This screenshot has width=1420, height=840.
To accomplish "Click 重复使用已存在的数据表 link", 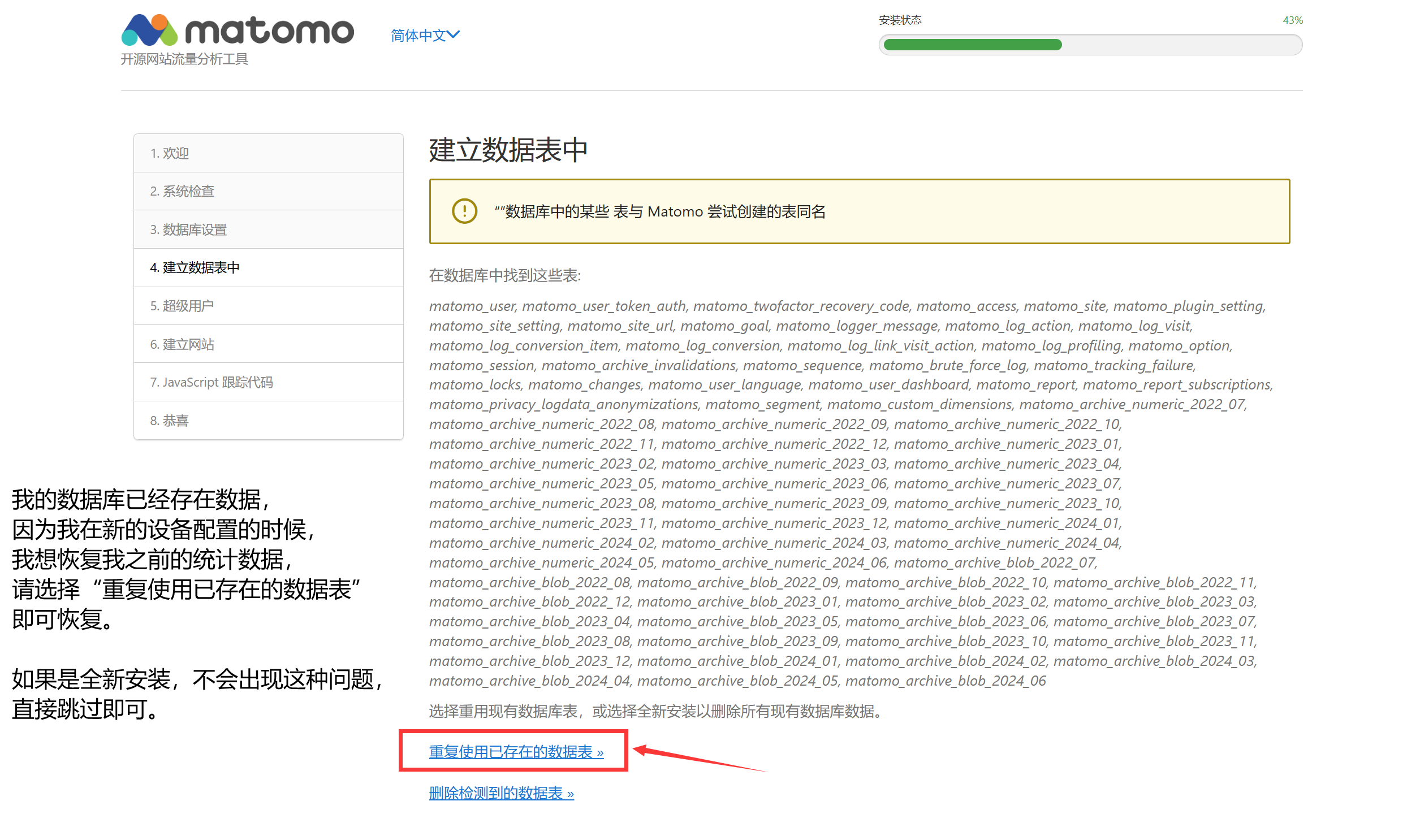I will click(516, 752).
